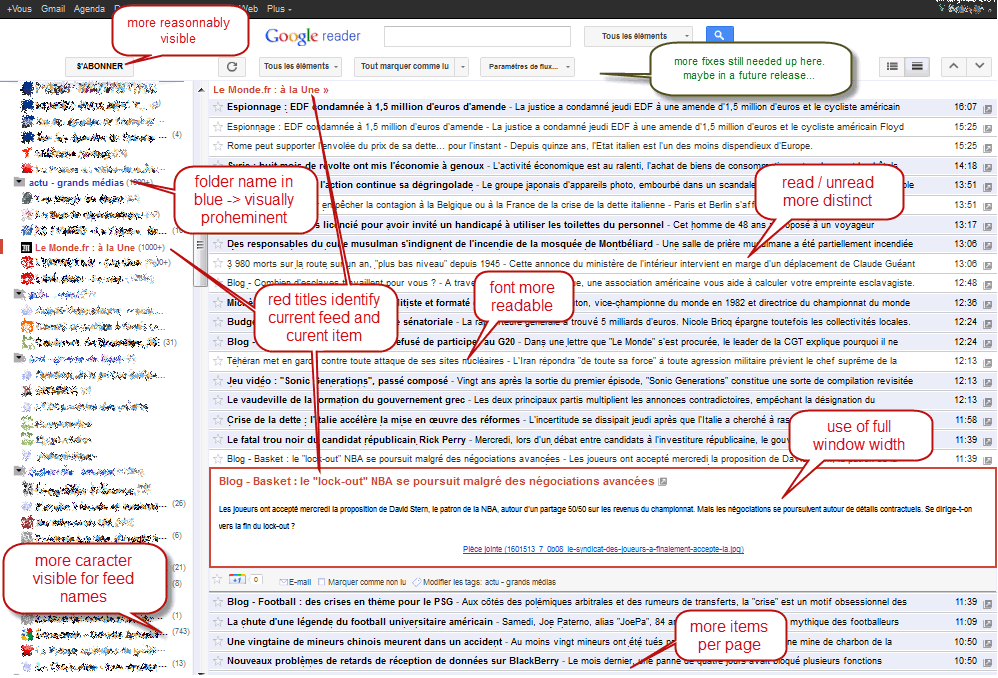Collapse actu - grands médias folder
This screenshot has height=678, width=998.
click(x=19, y=182)
